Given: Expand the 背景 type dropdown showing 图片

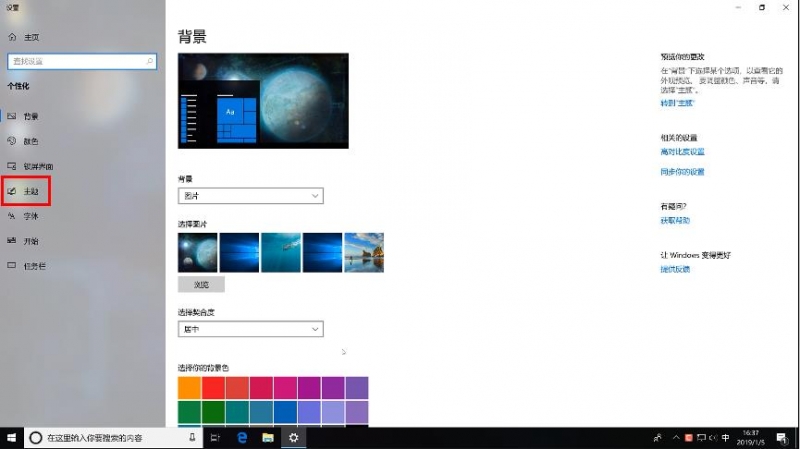Looking at the screenshot, I should pyautogui.click(x=251, y=196).
